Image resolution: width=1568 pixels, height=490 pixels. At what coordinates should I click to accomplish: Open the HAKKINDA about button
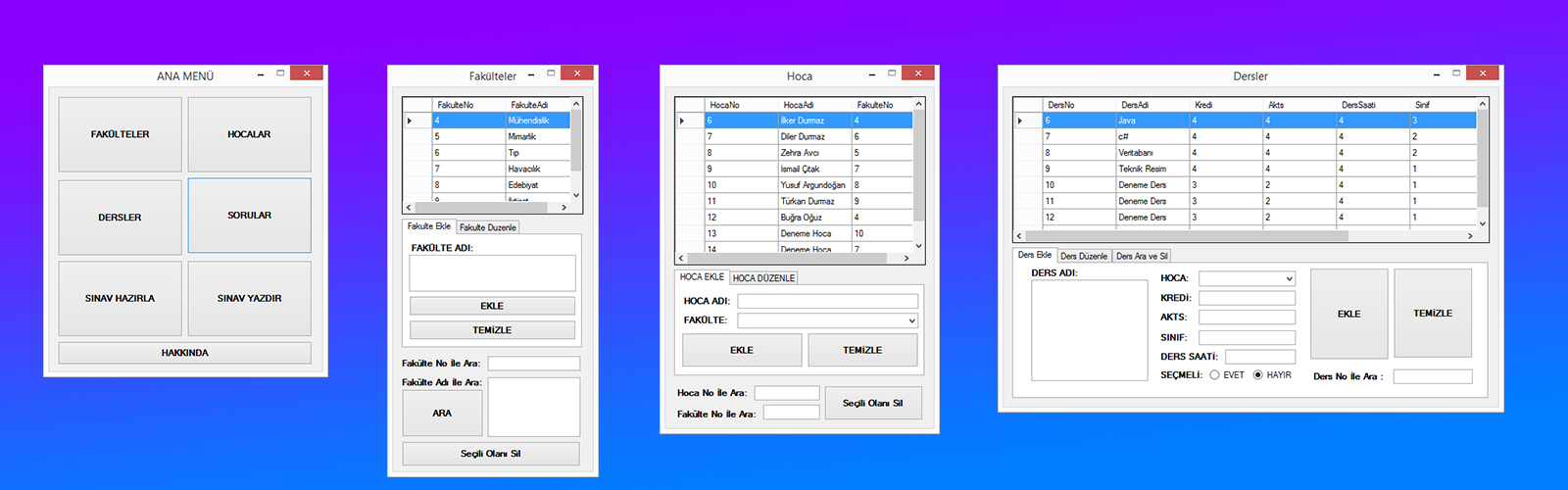[185, 353]
